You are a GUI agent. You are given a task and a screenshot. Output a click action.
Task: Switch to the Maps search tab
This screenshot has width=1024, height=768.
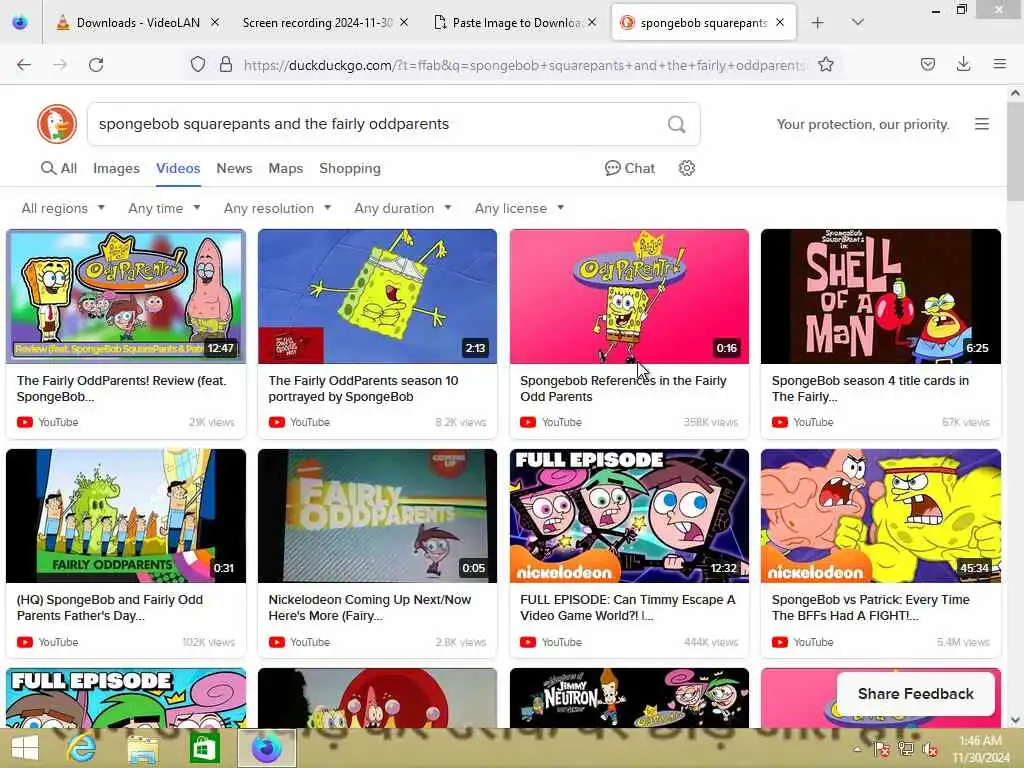[285, 168]
